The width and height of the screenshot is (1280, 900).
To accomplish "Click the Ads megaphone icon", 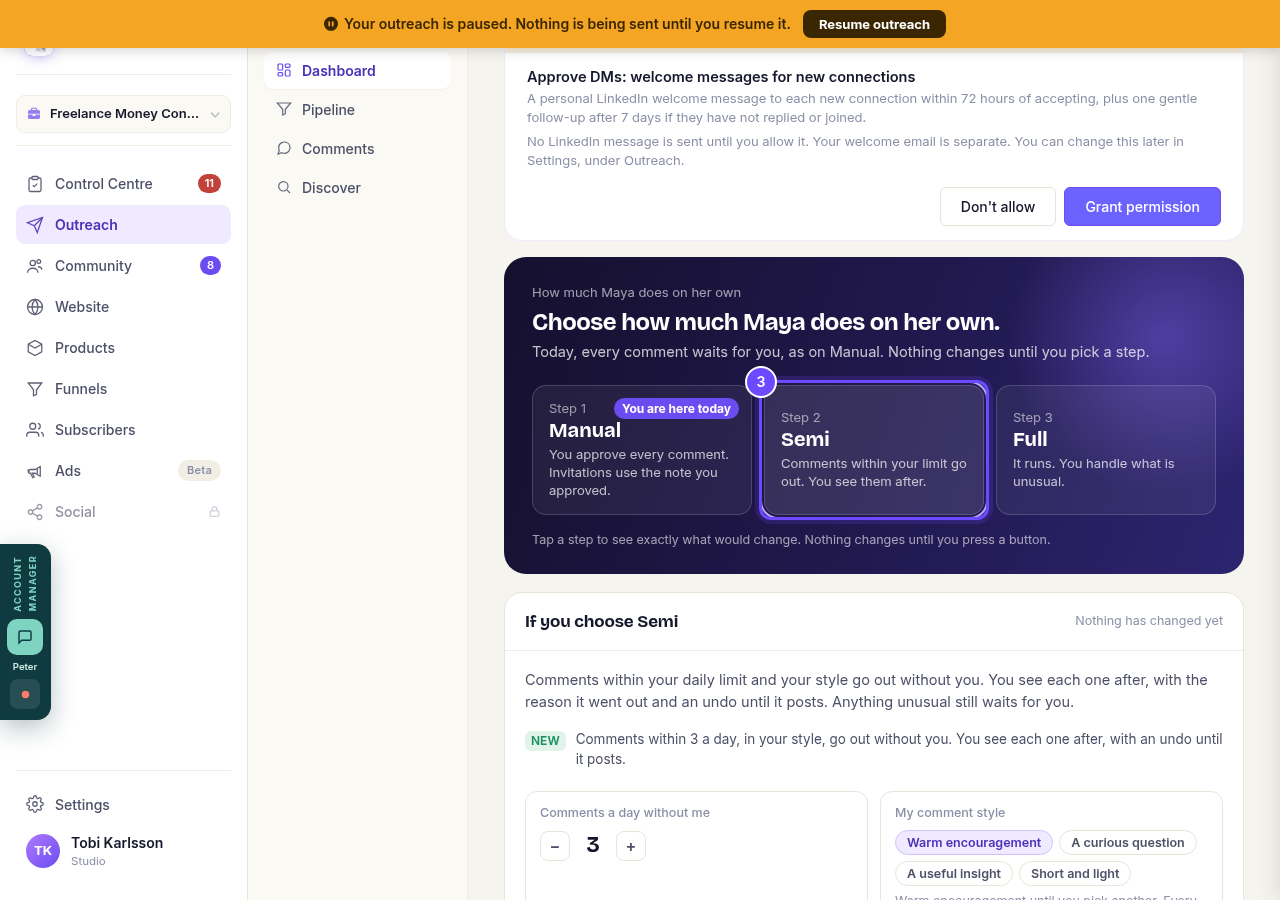I will [x=35, y=471].
